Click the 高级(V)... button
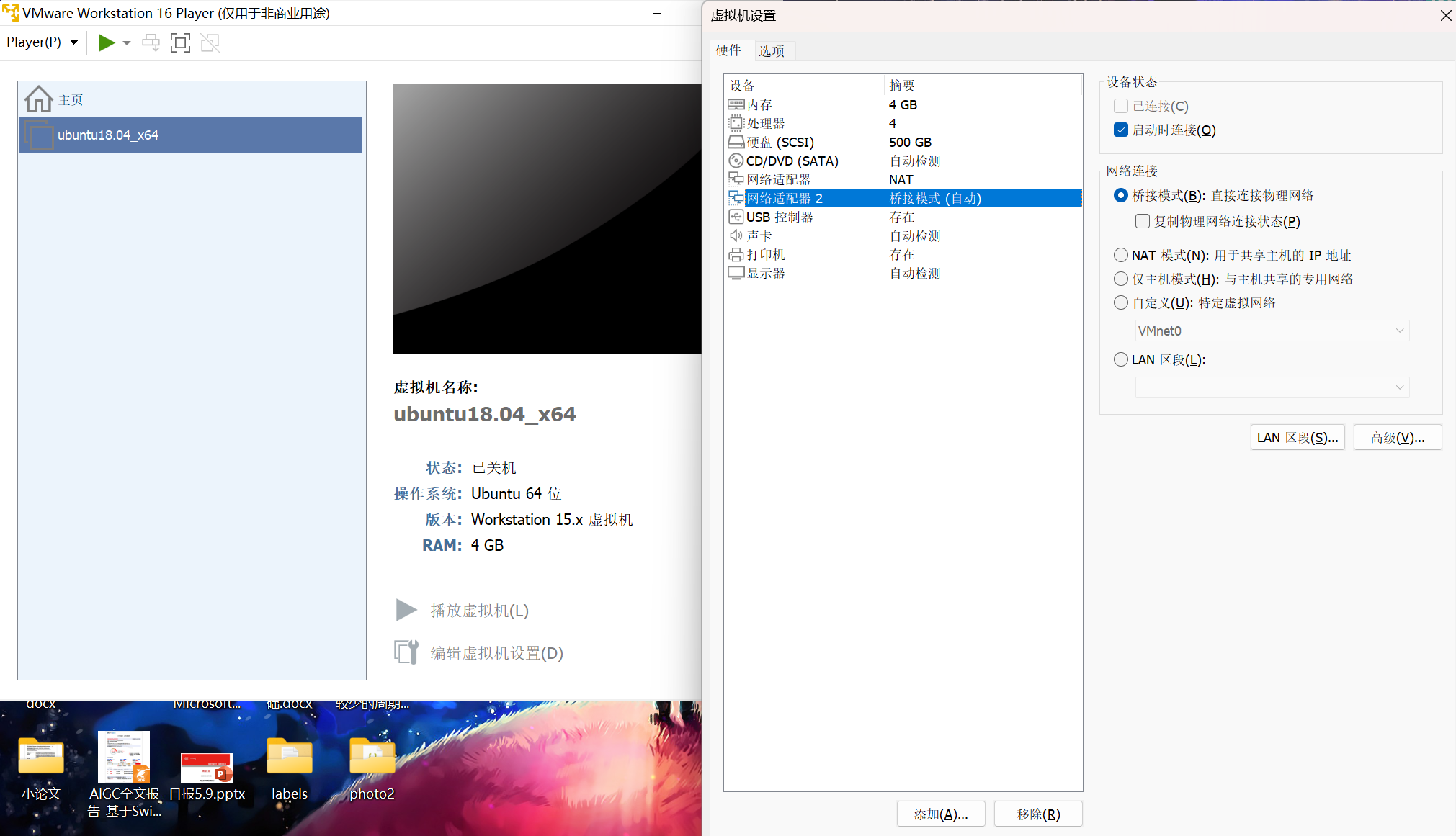The width and height of the screenshot is (1456, 836). (1397, 437)
